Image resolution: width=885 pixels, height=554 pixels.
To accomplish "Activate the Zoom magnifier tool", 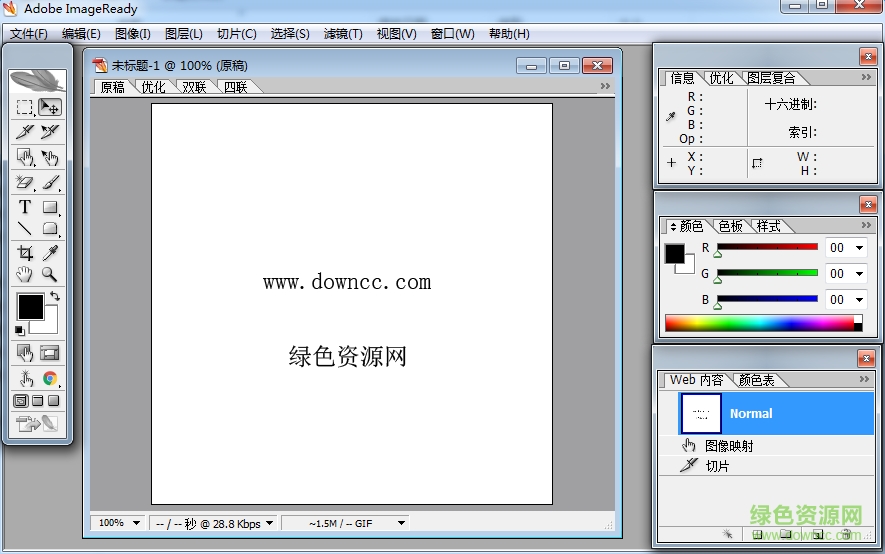I will 49,274.
